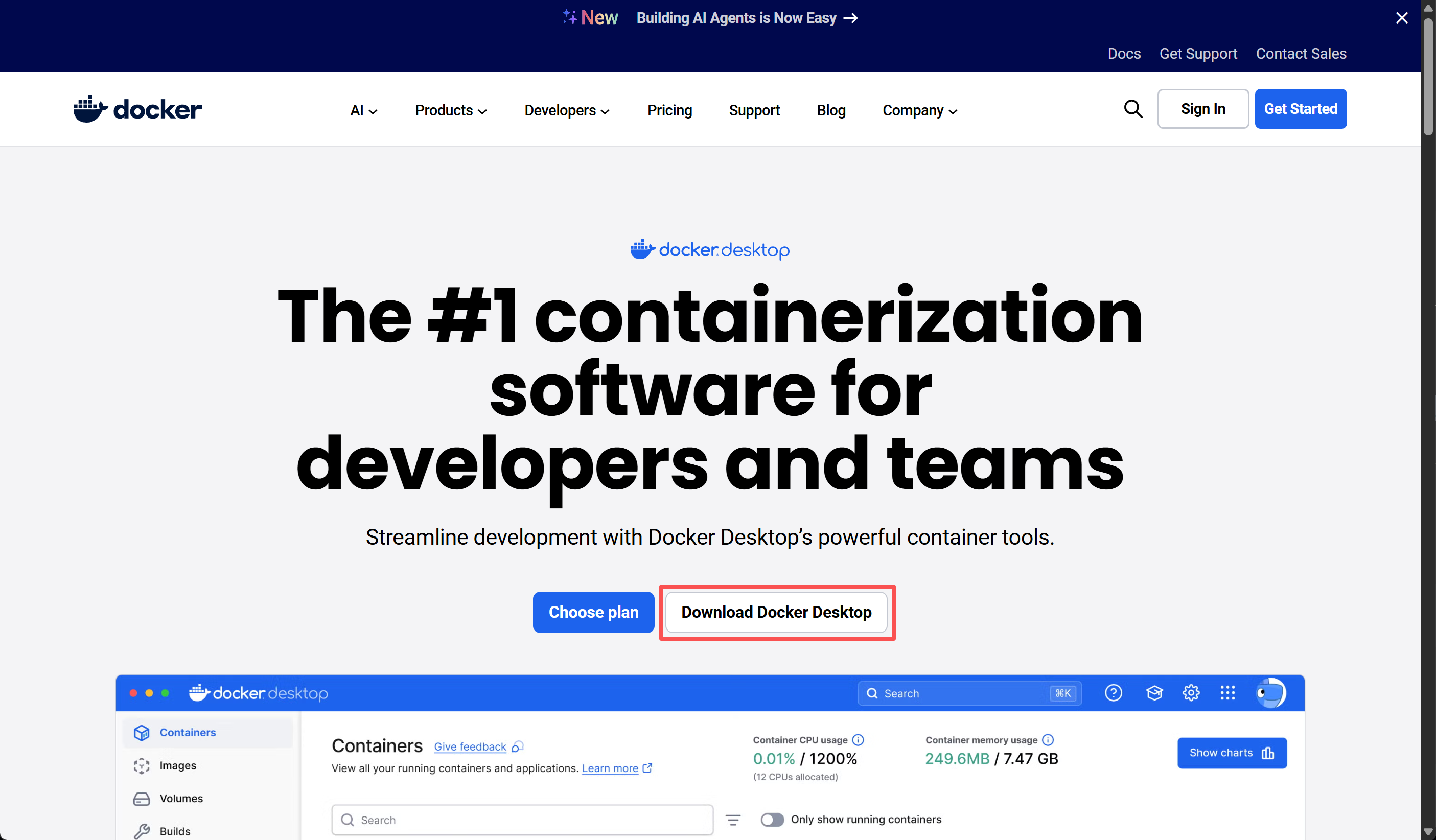Select Containers label in the sidebar

point(188,732)
